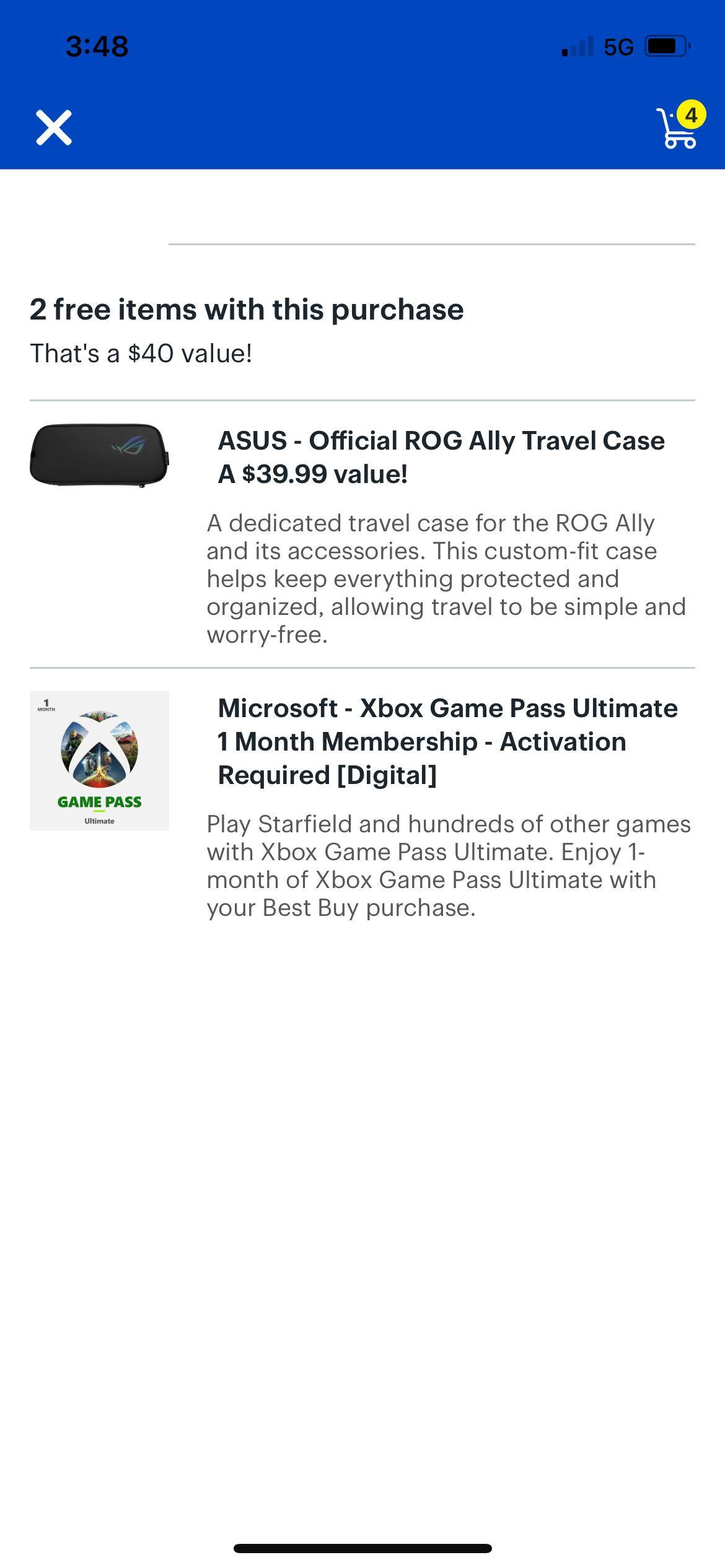Tap the ROG Ally Travel Case image
This screenshot has height=1568, width=725.
pyautogui.click(x=99, y=455)
